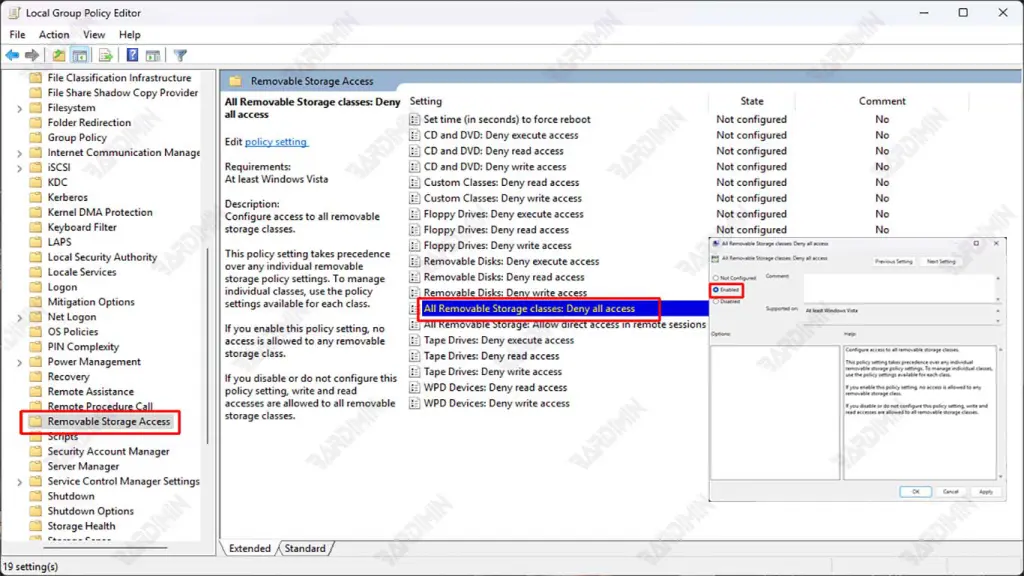Click folder icon next to Server Manager

36,466
